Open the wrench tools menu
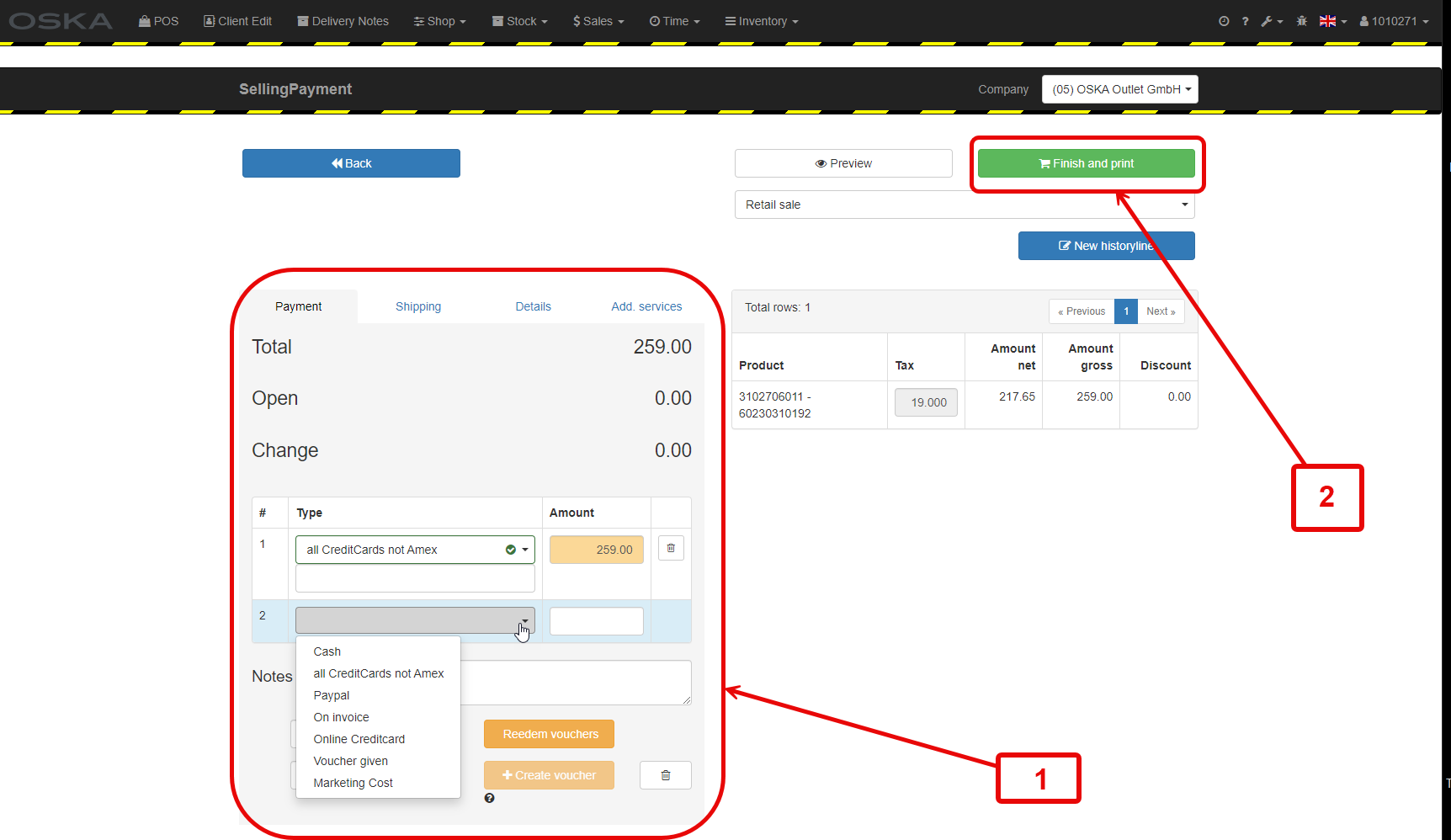This screenshot has height=840, width=1451. (x=1272, y=21)
